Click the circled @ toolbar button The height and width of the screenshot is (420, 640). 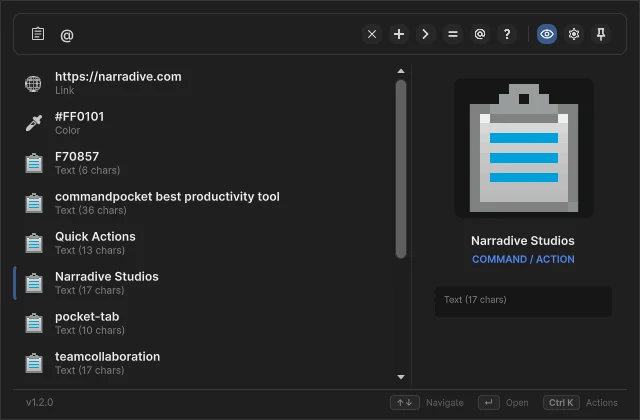[x=480, y=34]
